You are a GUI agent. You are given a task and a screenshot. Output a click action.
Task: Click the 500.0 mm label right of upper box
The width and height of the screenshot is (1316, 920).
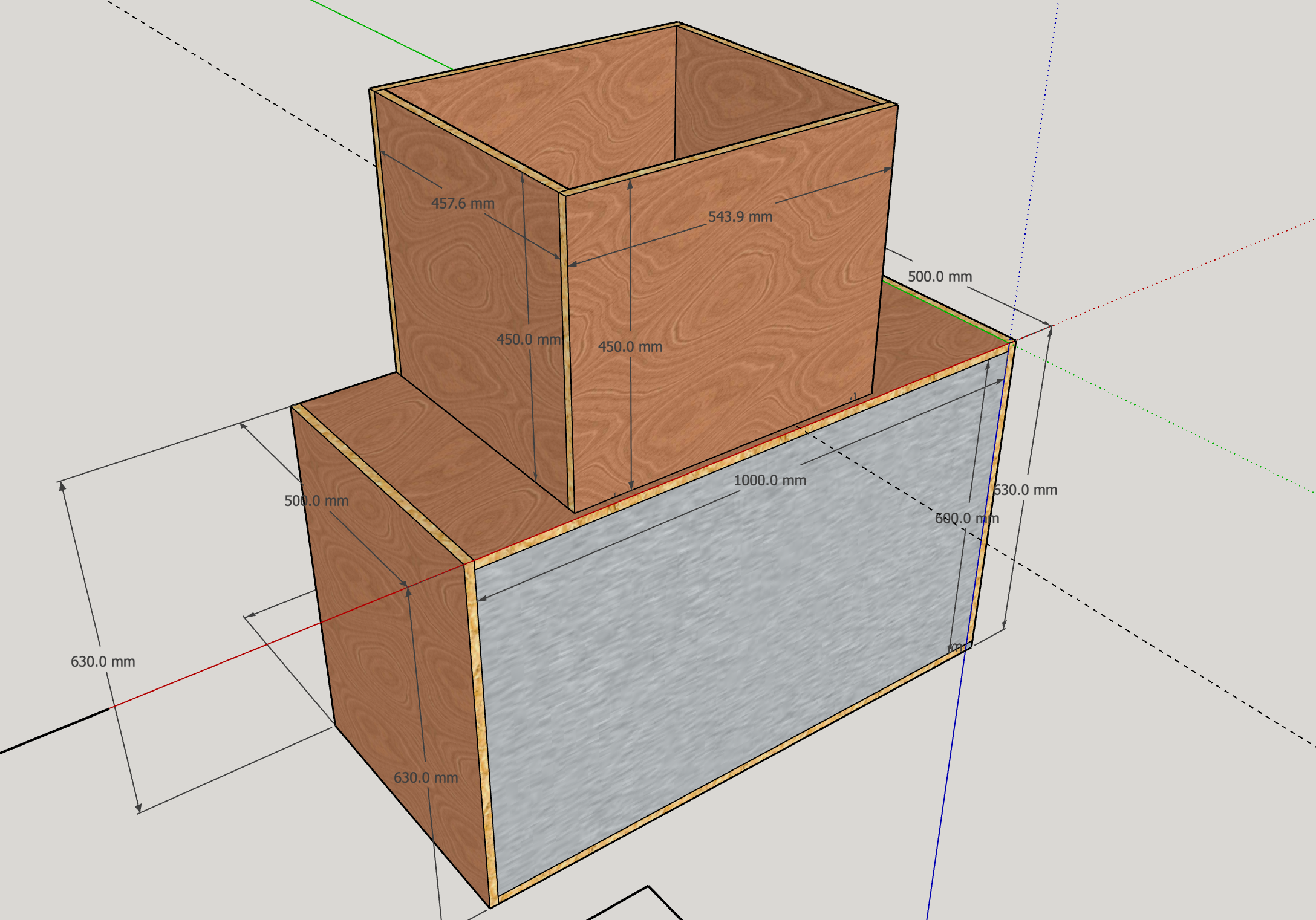(x=940, y=276)
